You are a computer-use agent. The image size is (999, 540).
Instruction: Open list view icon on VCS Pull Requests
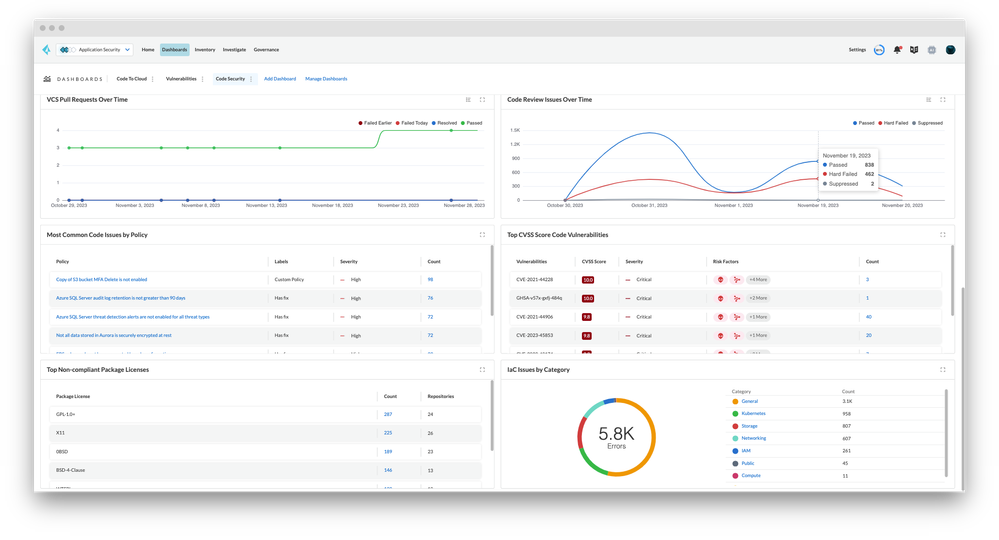point(468,100)
